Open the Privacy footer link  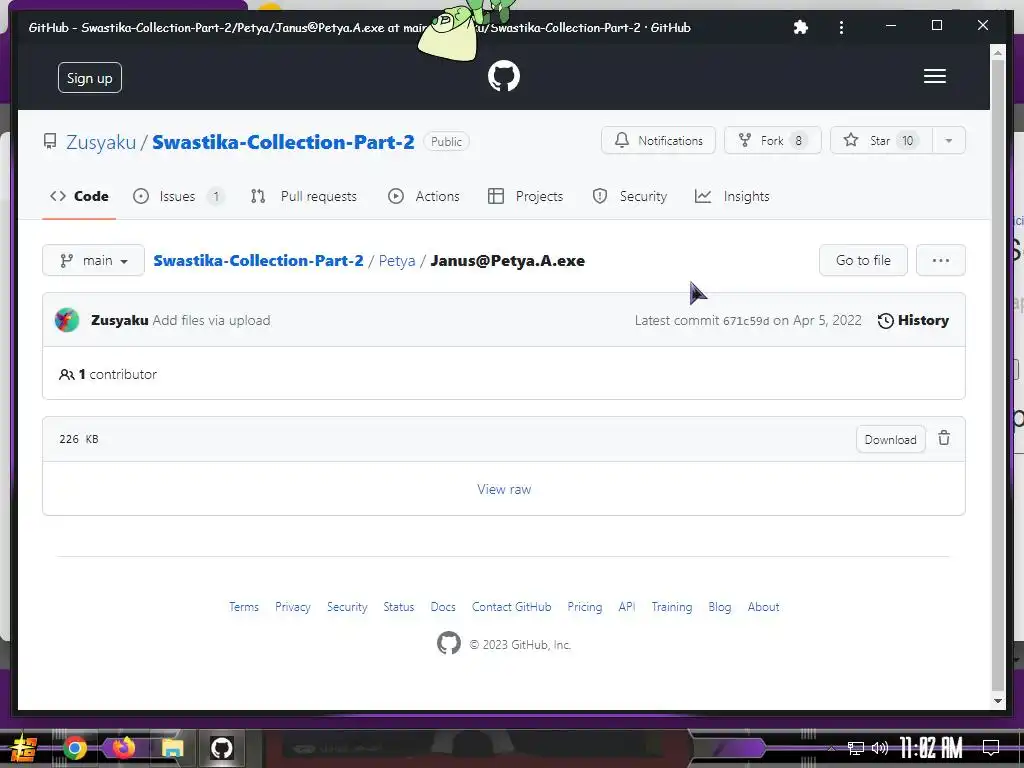click(293, 607)
